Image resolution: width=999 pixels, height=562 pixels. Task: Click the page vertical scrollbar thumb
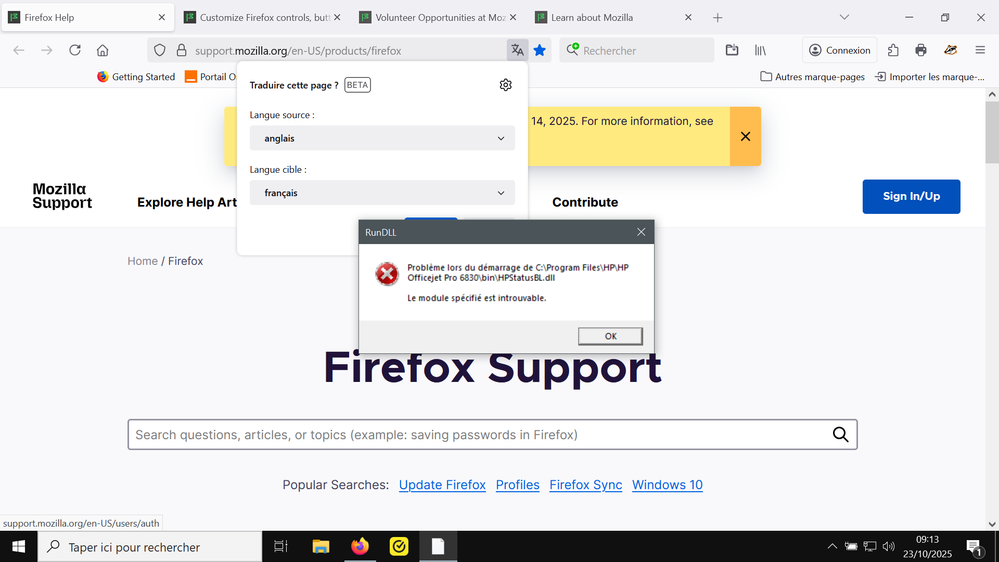click(992, 132)
